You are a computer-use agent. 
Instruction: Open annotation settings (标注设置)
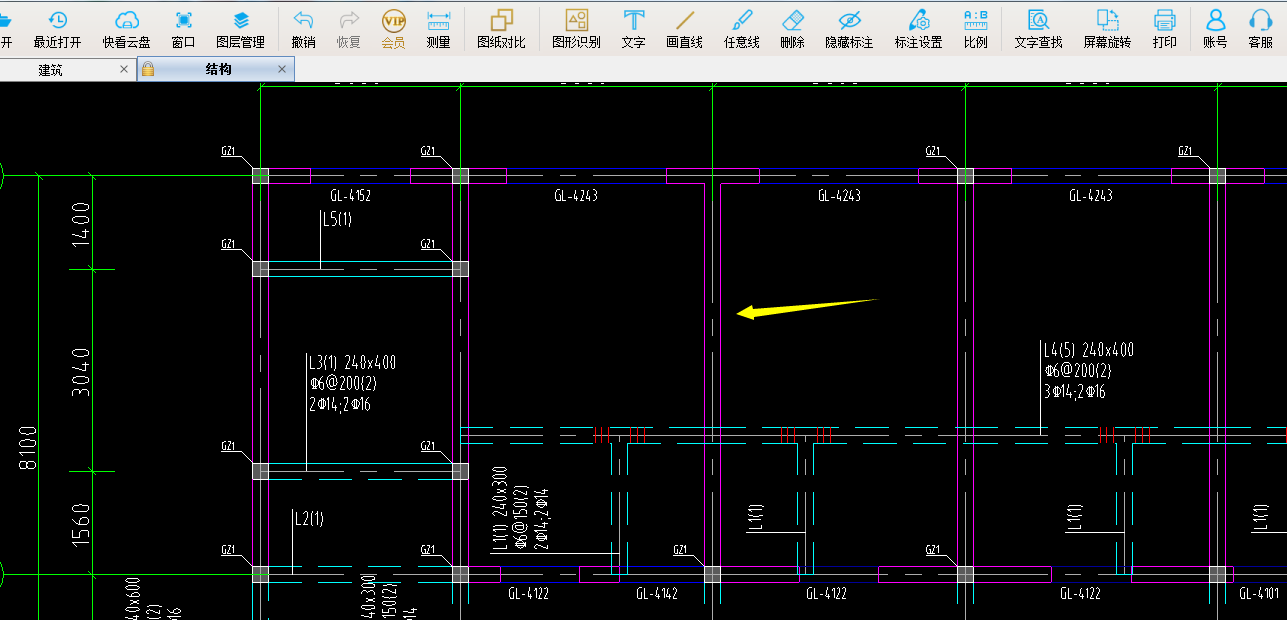tap(918, 28)
